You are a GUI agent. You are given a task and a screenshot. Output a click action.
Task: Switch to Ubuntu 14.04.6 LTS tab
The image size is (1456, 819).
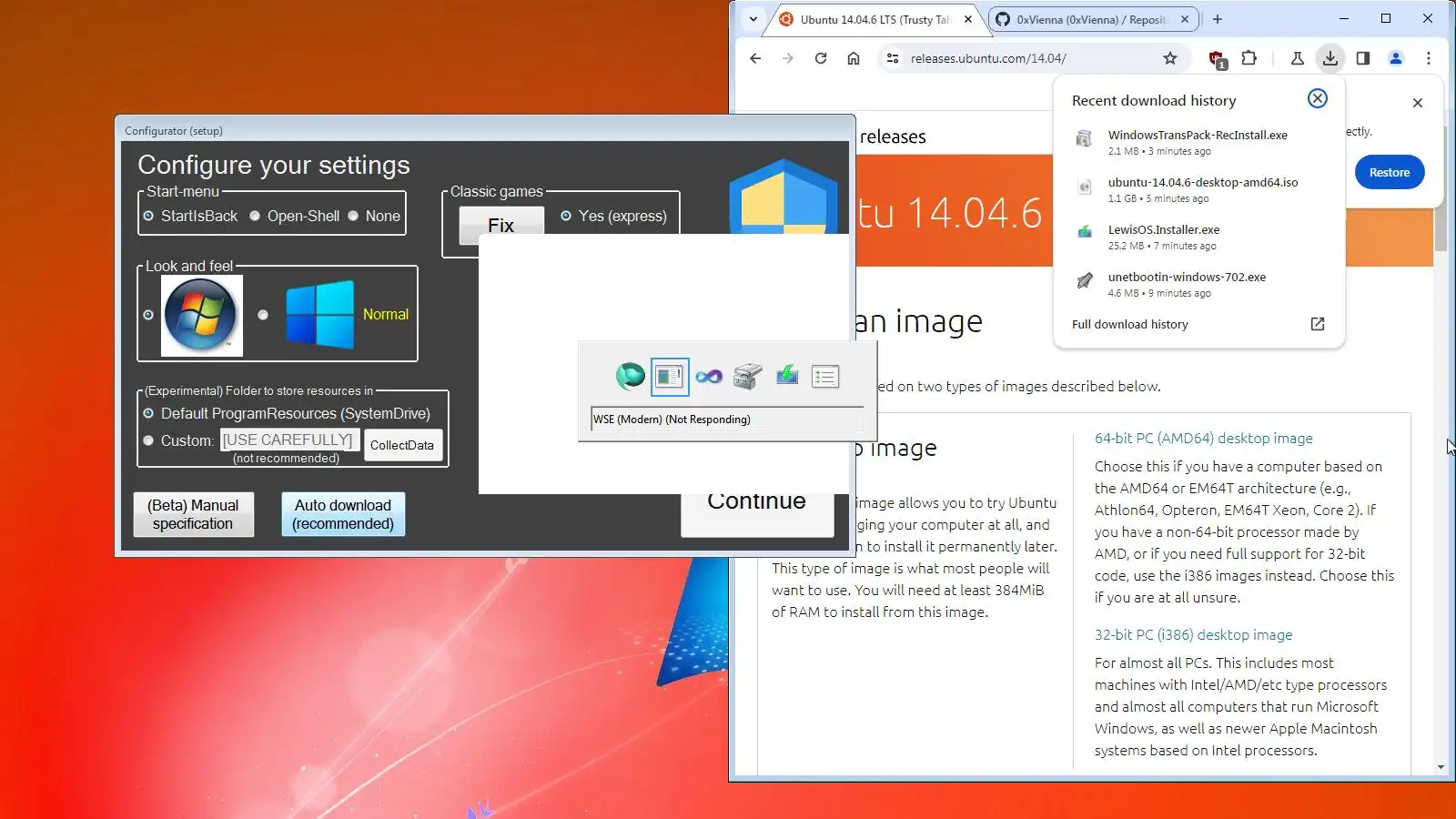click(875, 19)
